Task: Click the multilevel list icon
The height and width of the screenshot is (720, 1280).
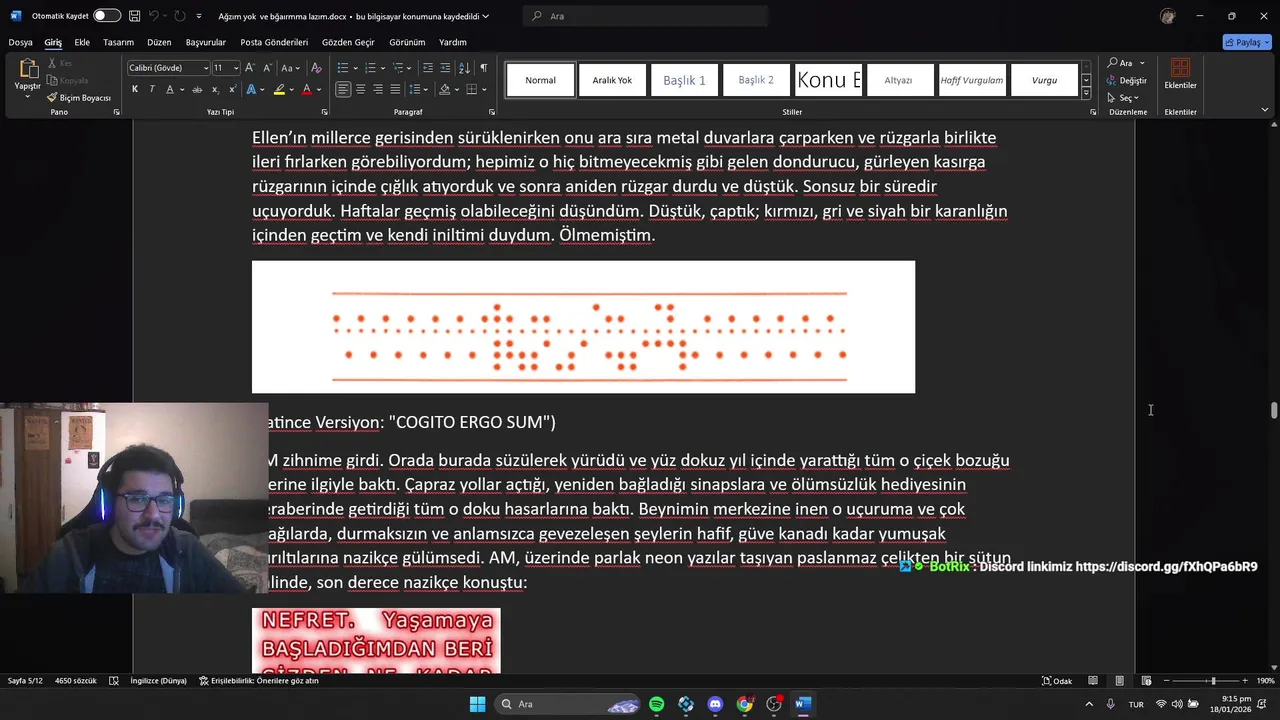Action: coord(397,68)
